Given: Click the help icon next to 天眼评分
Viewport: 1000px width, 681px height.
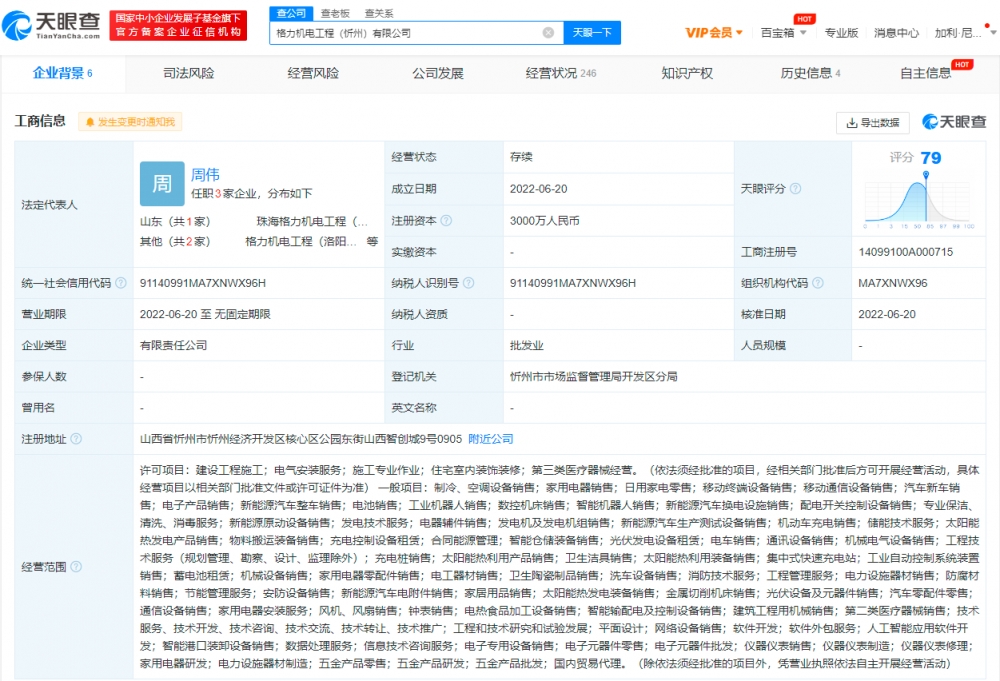Looking at the screenshot, I should click(795, 188).
